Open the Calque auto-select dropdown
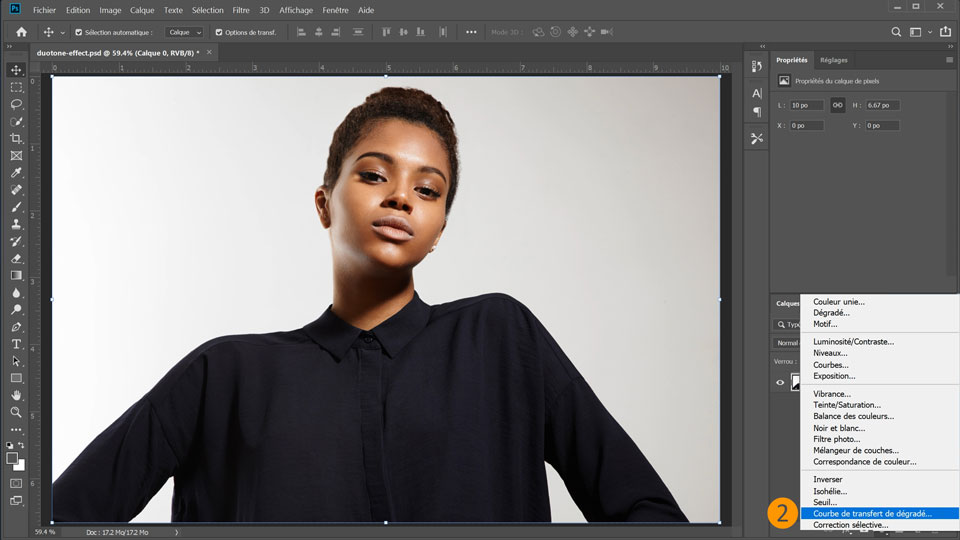 click(x=184, y=32)
